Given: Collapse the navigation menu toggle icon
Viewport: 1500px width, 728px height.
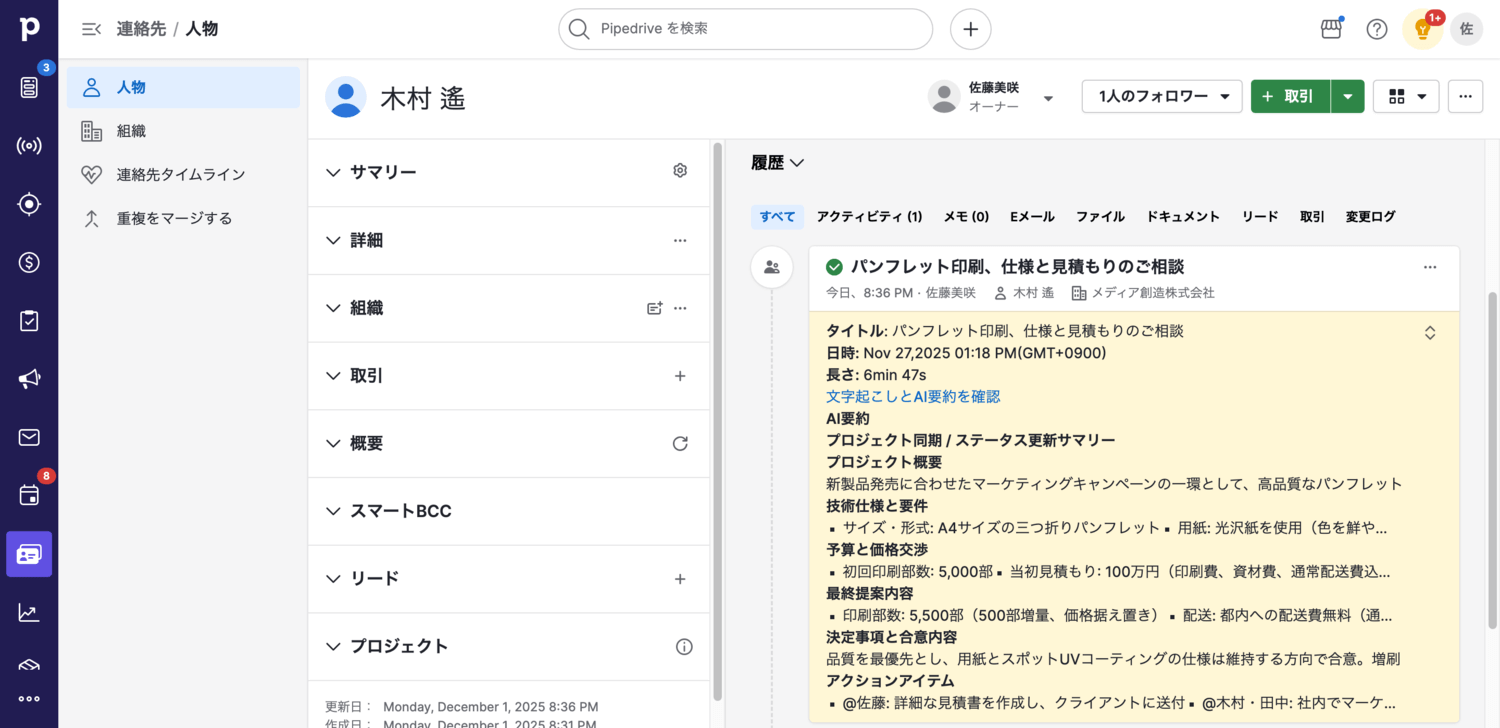Looking at the screenshot, I should [x=91, y=29].
